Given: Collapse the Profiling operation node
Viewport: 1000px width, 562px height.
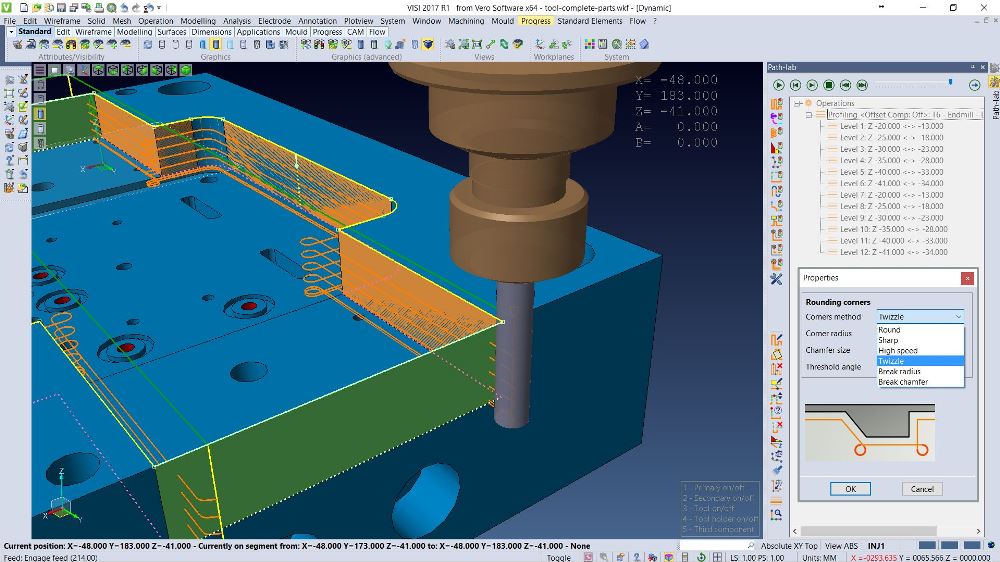Looking at the screenshot, I should point(809,115).
